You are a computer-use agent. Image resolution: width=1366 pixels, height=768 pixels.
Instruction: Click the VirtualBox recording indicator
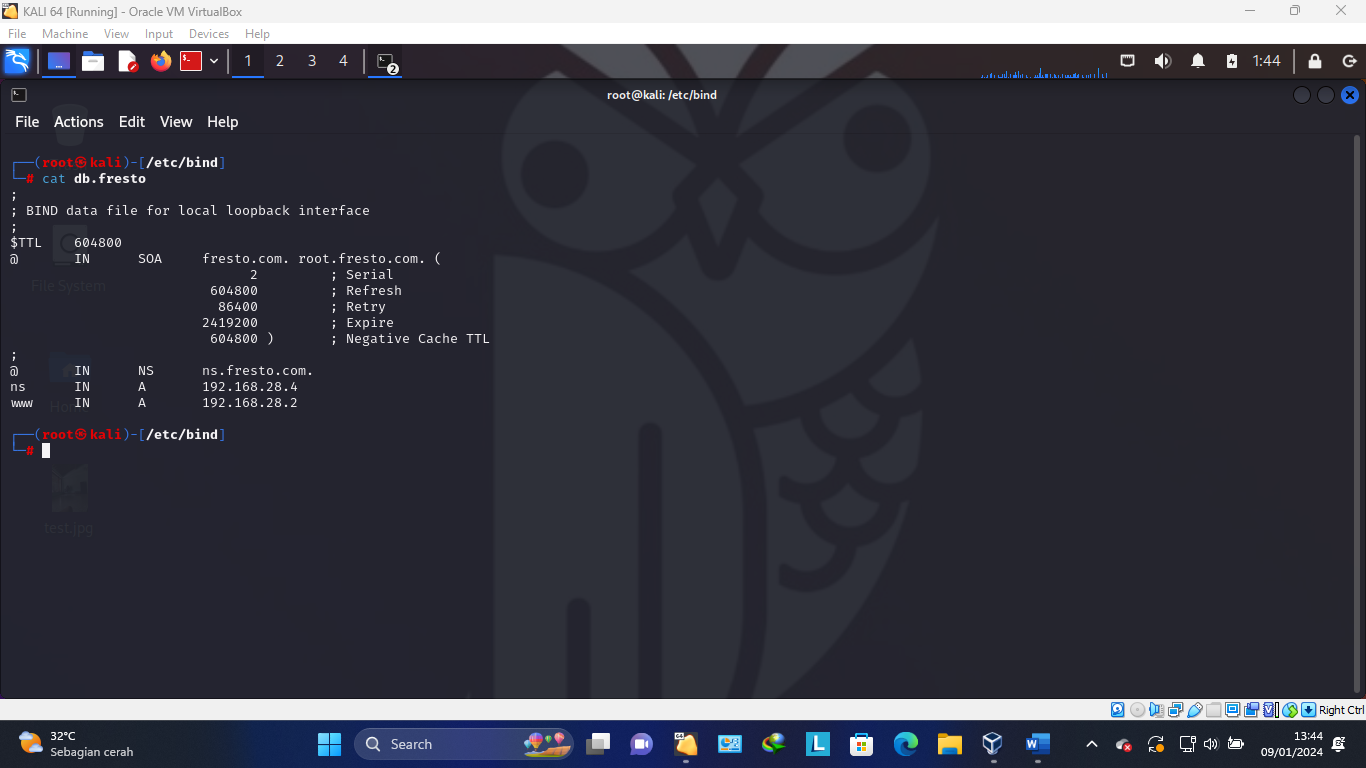point(1251,710)
